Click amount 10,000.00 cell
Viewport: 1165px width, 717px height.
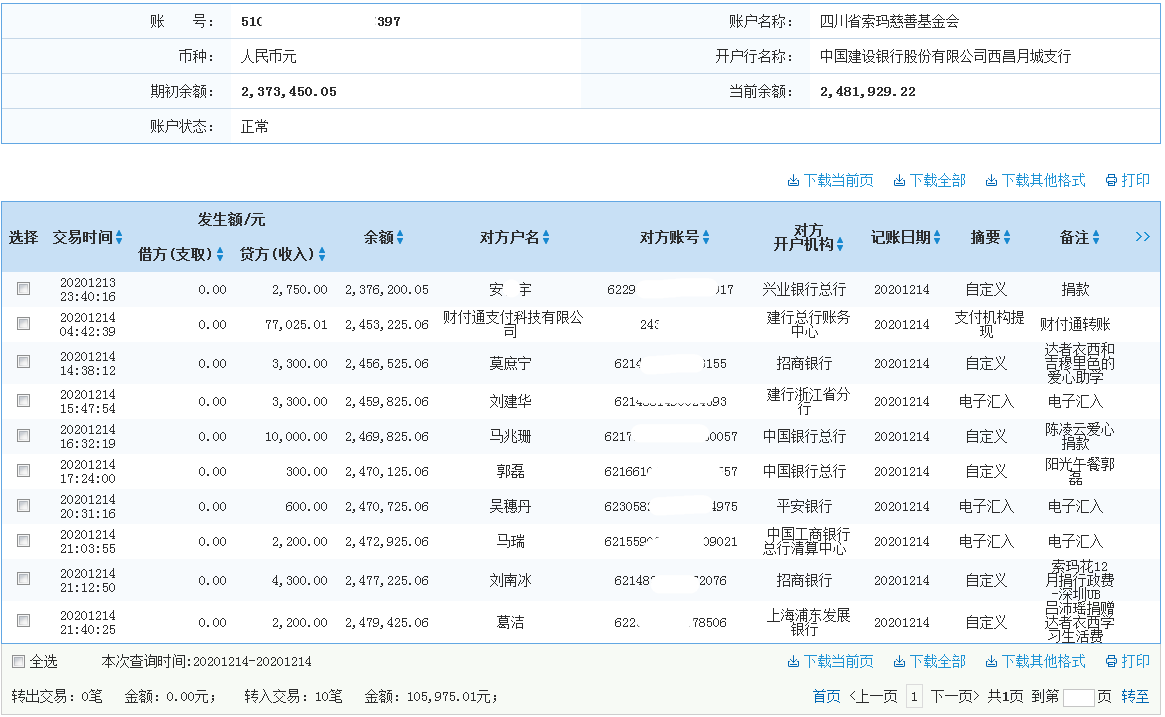click(x=296, y=437)
